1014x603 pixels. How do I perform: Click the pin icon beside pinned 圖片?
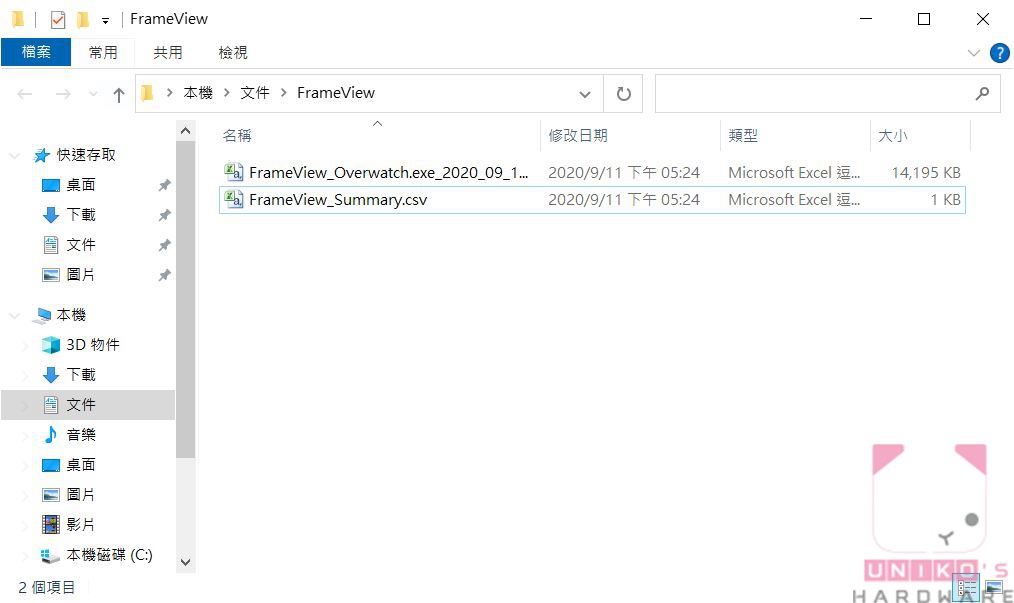(164, 276)
